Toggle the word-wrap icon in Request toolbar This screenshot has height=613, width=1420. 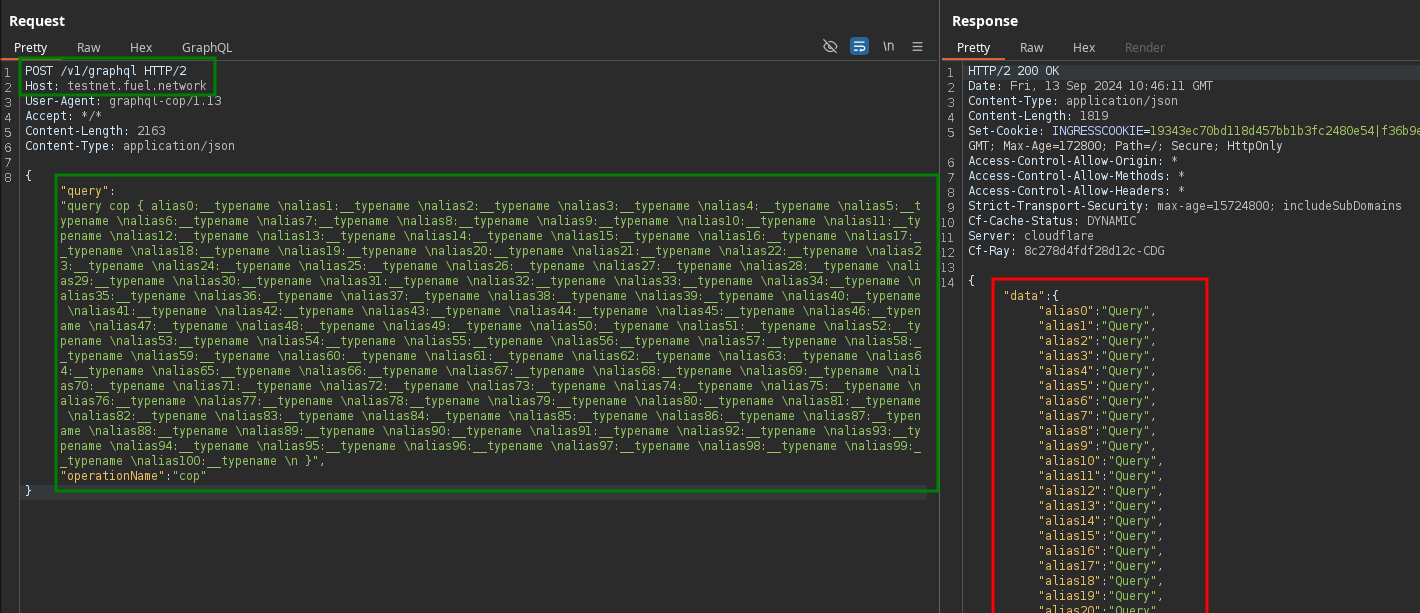(859, 47)
